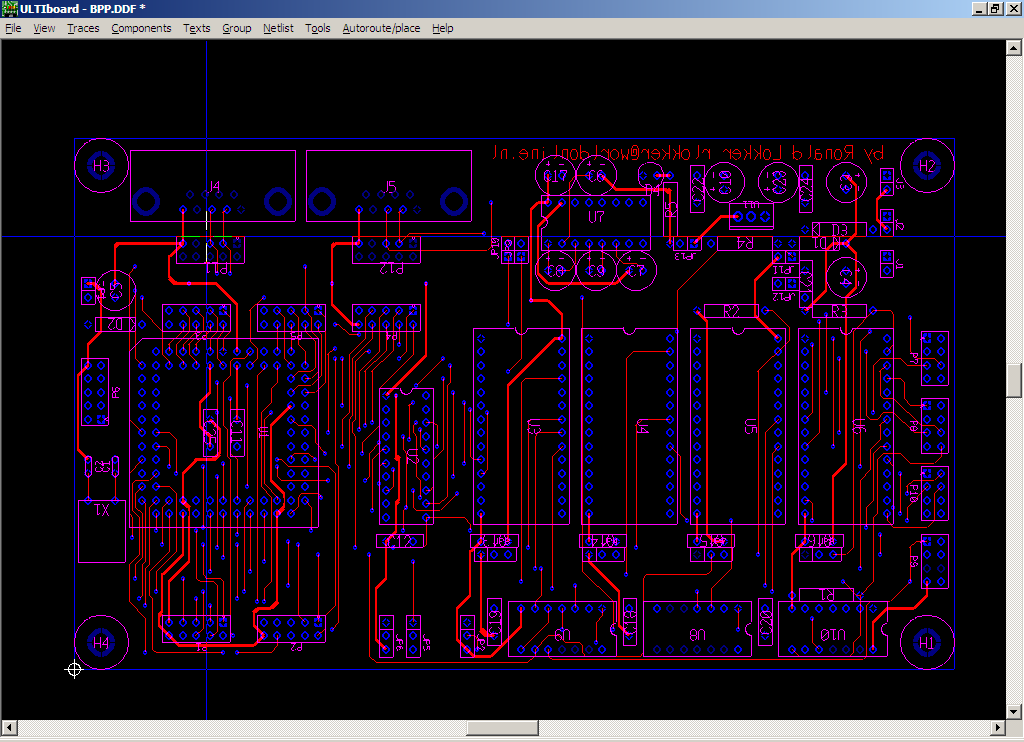Open the File menu
This screenshot has width=1024, height=742.
13,28
